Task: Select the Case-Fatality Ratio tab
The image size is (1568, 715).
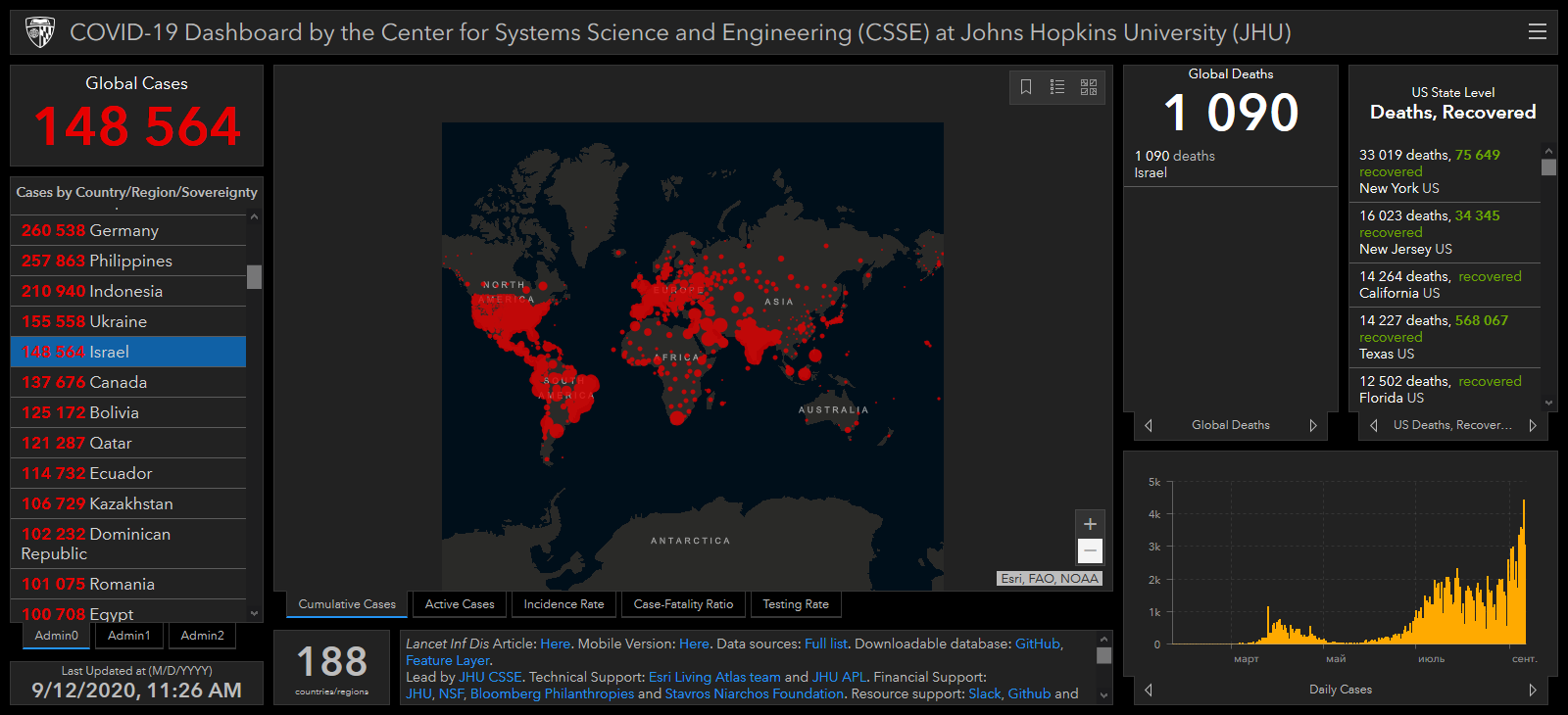Action: 683,604
